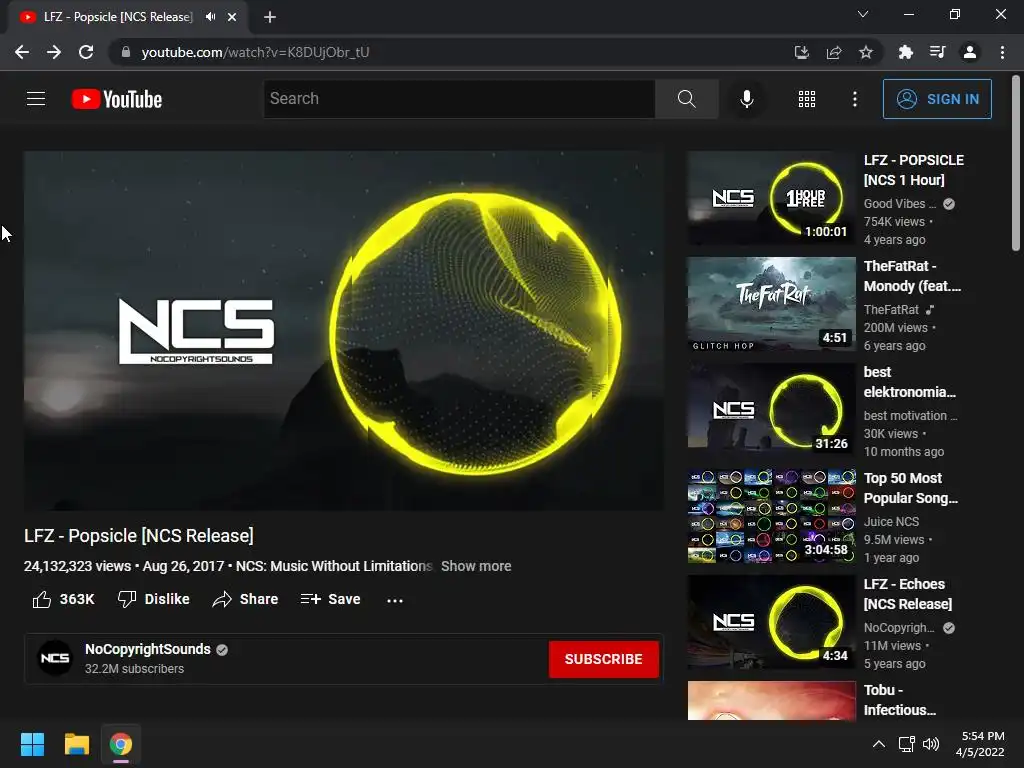Open YouTube settings three-dot menu
This screenshot has width=1024, height=768.
(x=854, y=99)
